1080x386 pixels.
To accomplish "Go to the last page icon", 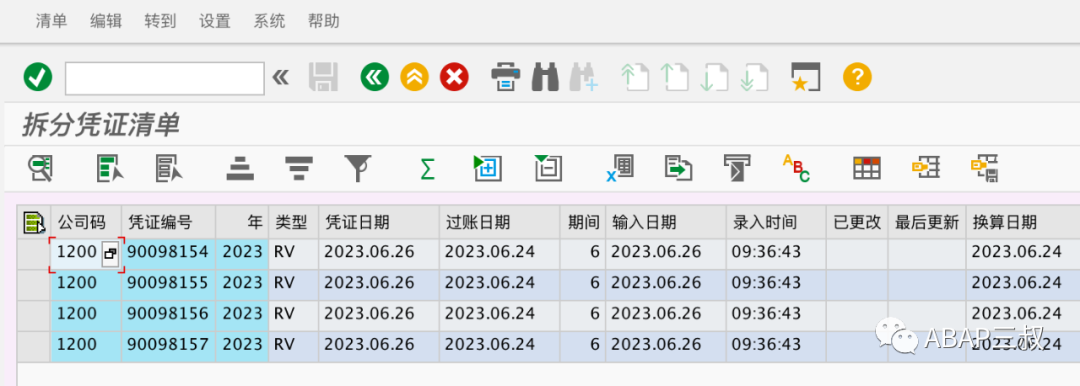I will 754,77.
